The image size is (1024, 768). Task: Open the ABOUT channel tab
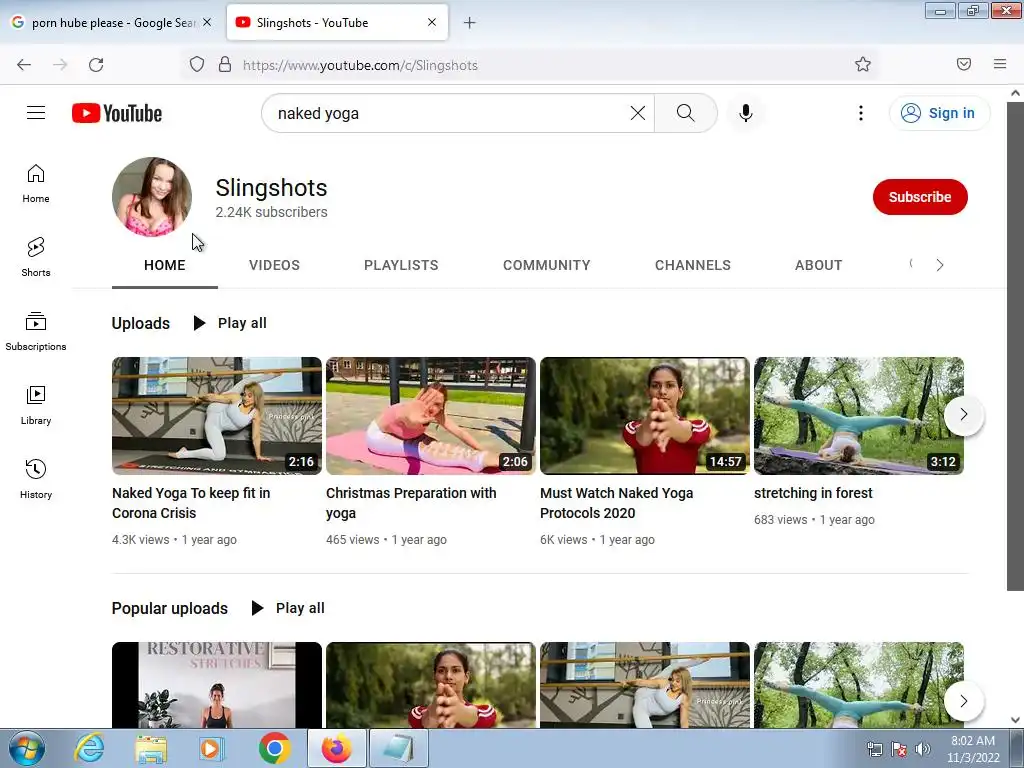pyautogui.click(x=818, y=265)
